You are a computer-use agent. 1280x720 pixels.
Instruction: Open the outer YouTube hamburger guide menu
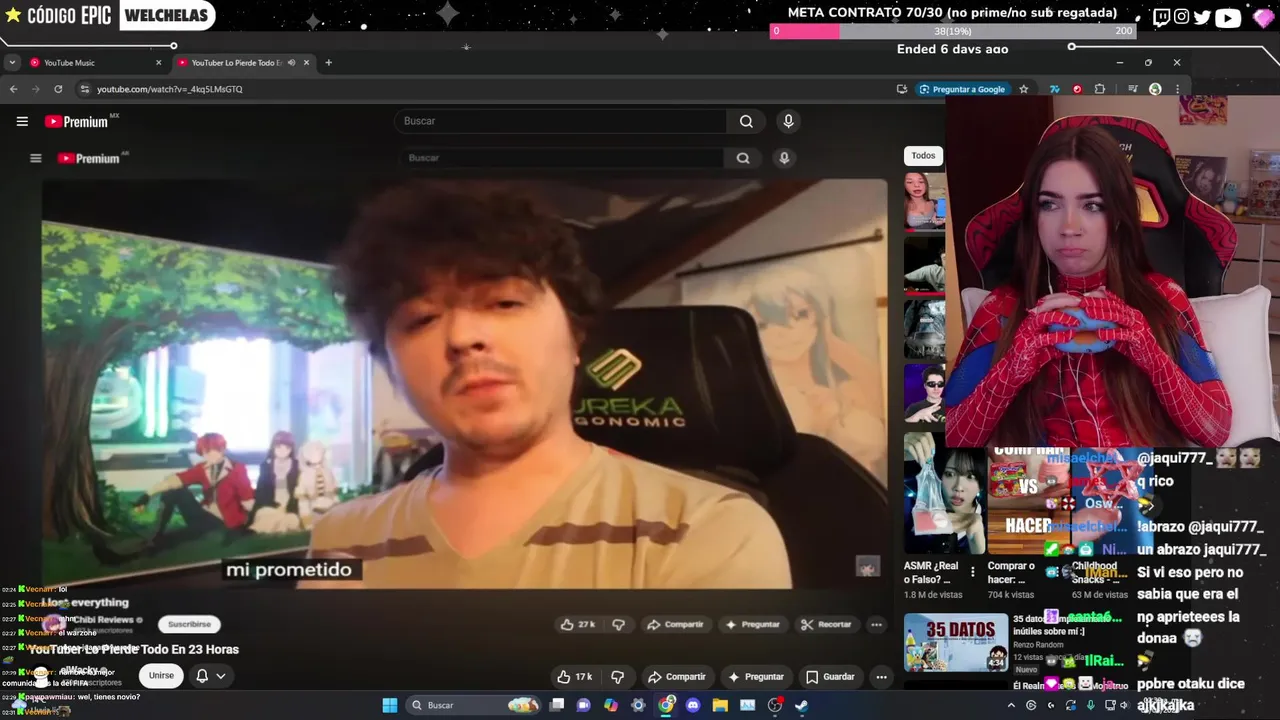[x=22, y=121]
